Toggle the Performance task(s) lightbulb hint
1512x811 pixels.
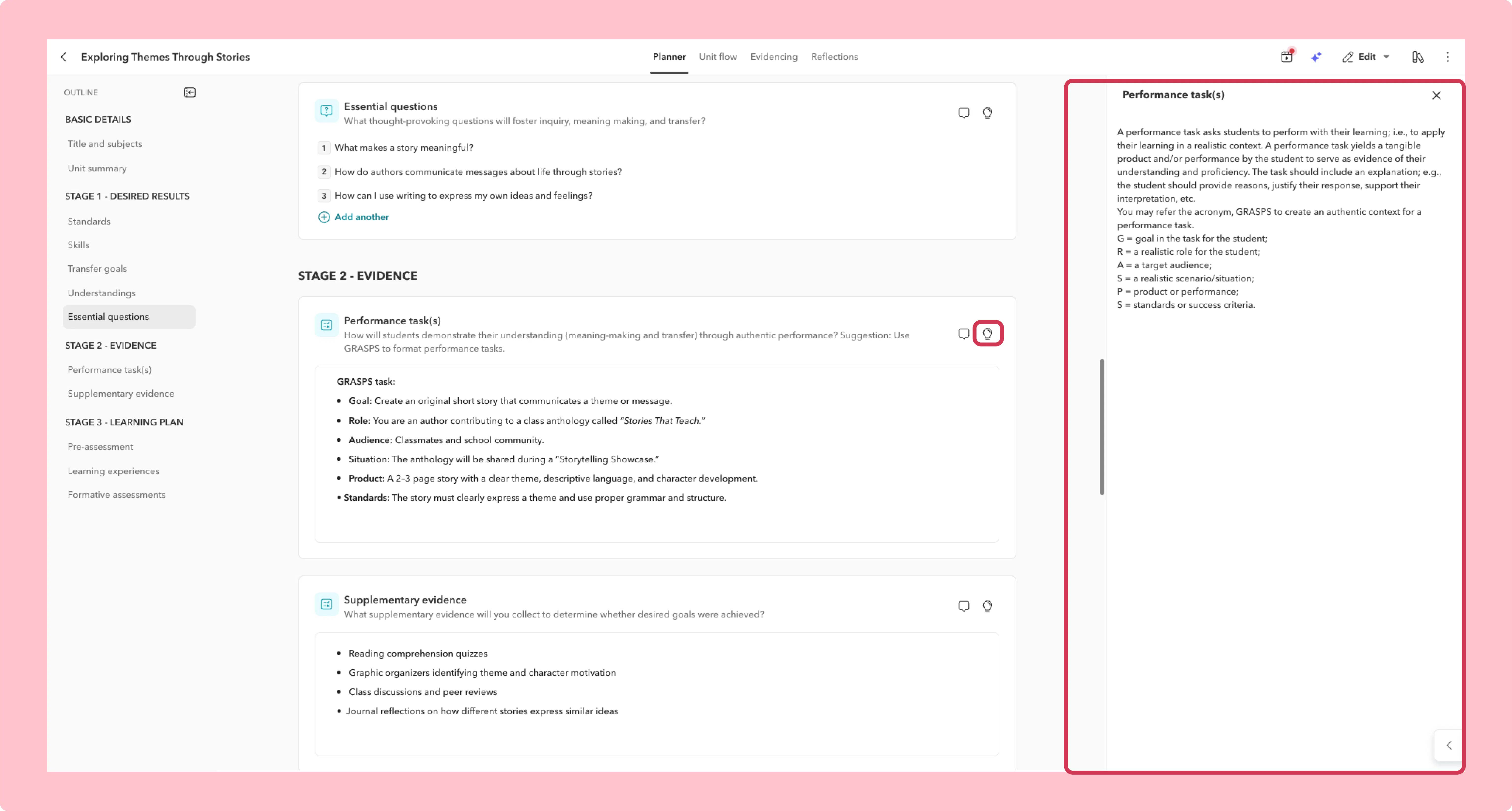[x=988, y=333]
